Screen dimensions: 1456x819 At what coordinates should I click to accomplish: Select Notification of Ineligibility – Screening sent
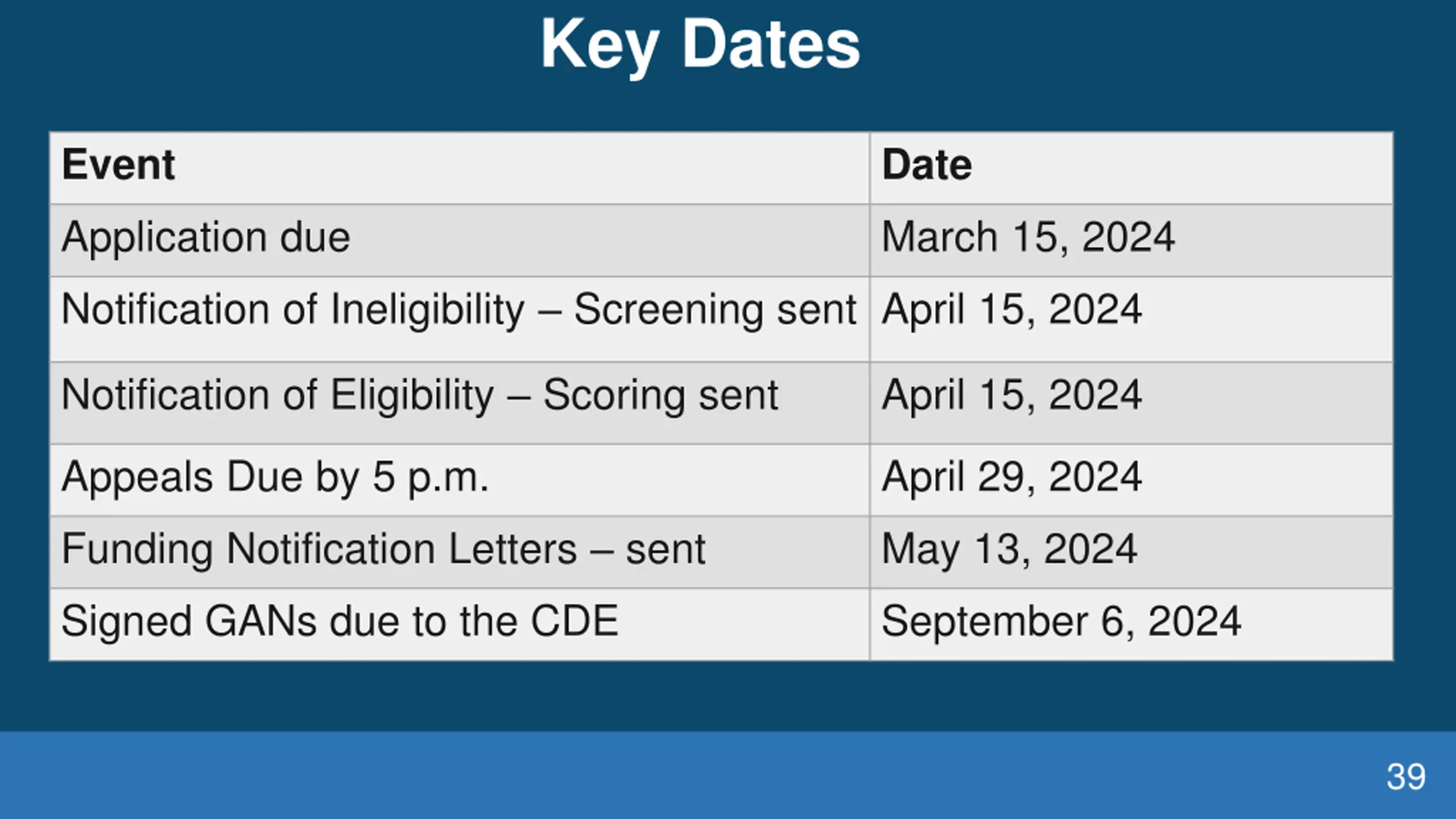click(460, 319)
